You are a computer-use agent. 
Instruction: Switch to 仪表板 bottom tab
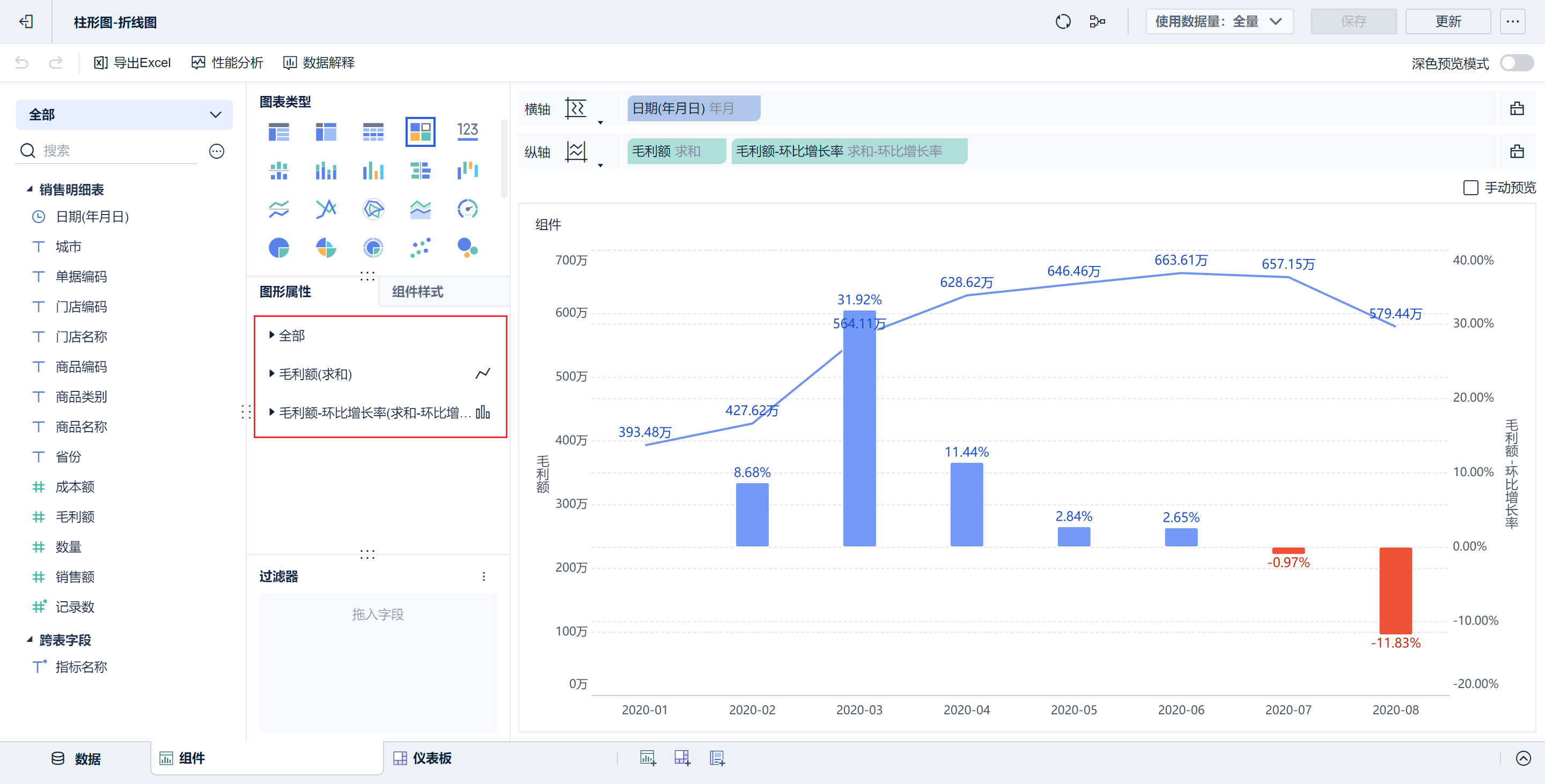[422, 758]
